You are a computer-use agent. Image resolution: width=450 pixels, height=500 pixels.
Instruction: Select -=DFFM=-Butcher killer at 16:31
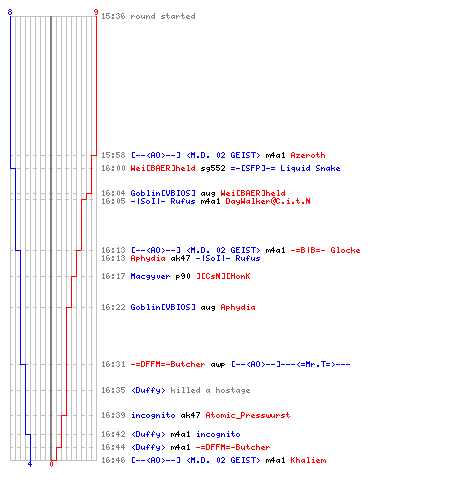click(x=168, y=364)
